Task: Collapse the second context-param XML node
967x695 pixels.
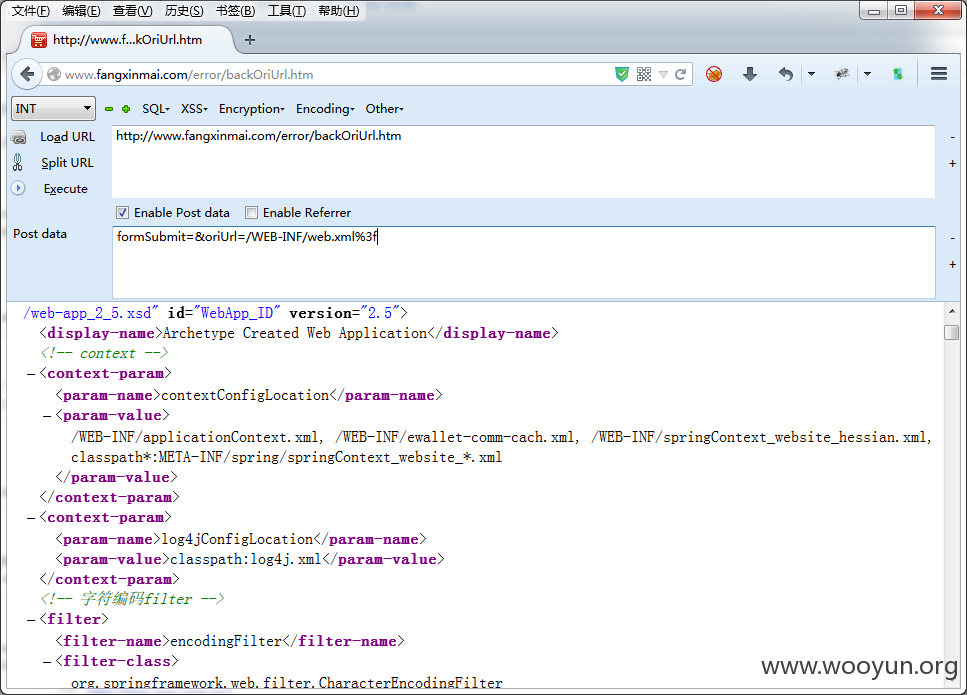Action: (x=31, y=518)
